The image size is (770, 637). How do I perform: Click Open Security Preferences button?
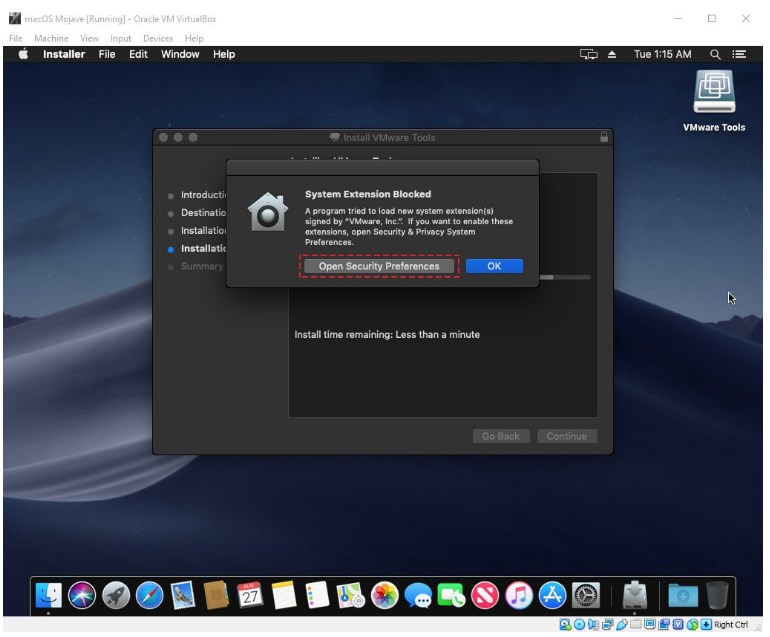point(379,266)
